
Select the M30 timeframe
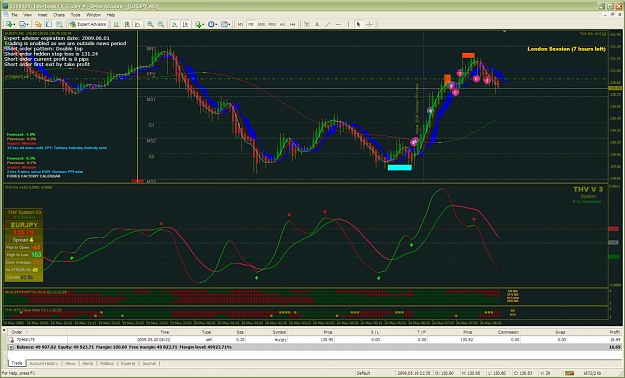coord(272,24)
